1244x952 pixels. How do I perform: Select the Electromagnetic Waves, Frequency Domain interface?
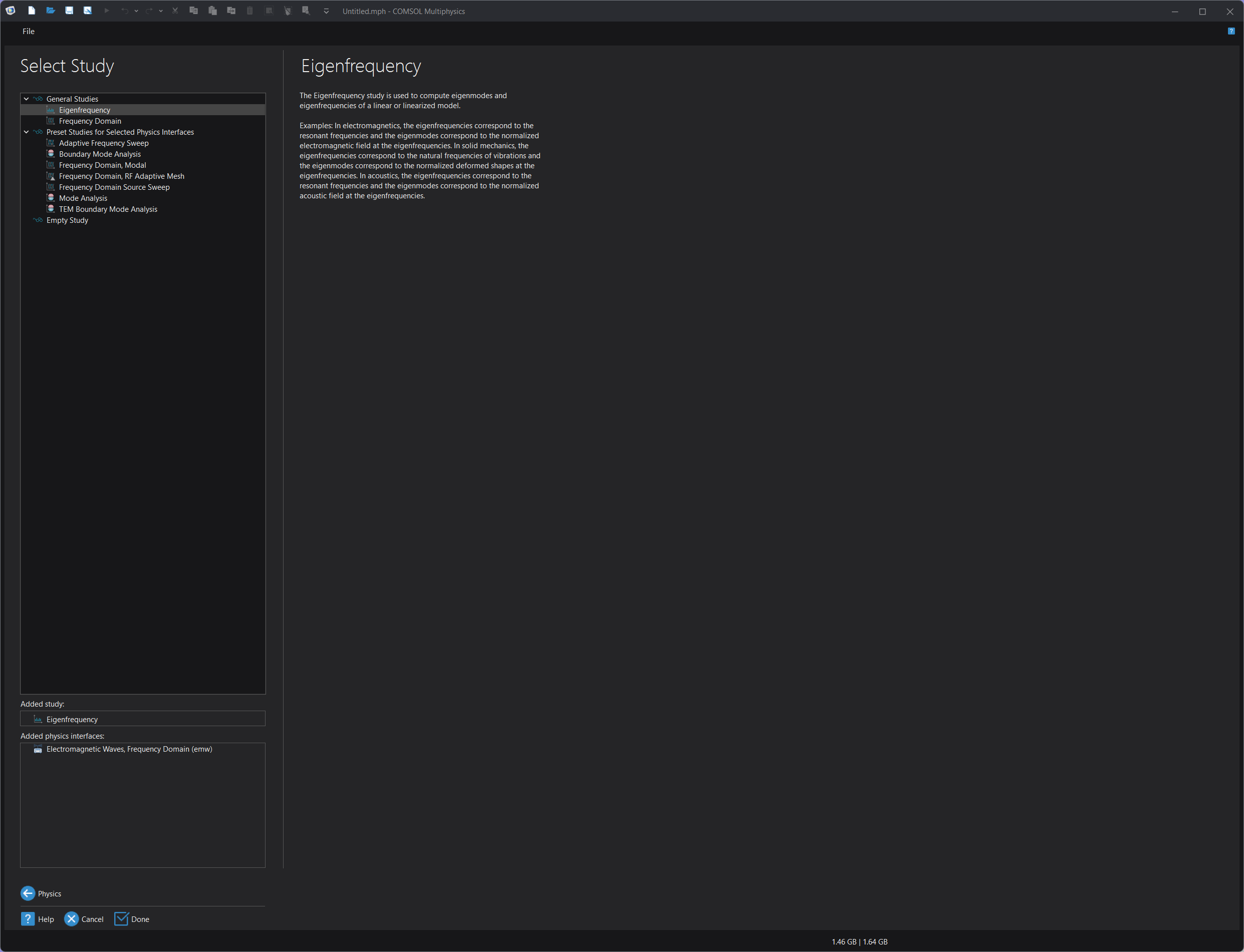click(x=129, y=749)
